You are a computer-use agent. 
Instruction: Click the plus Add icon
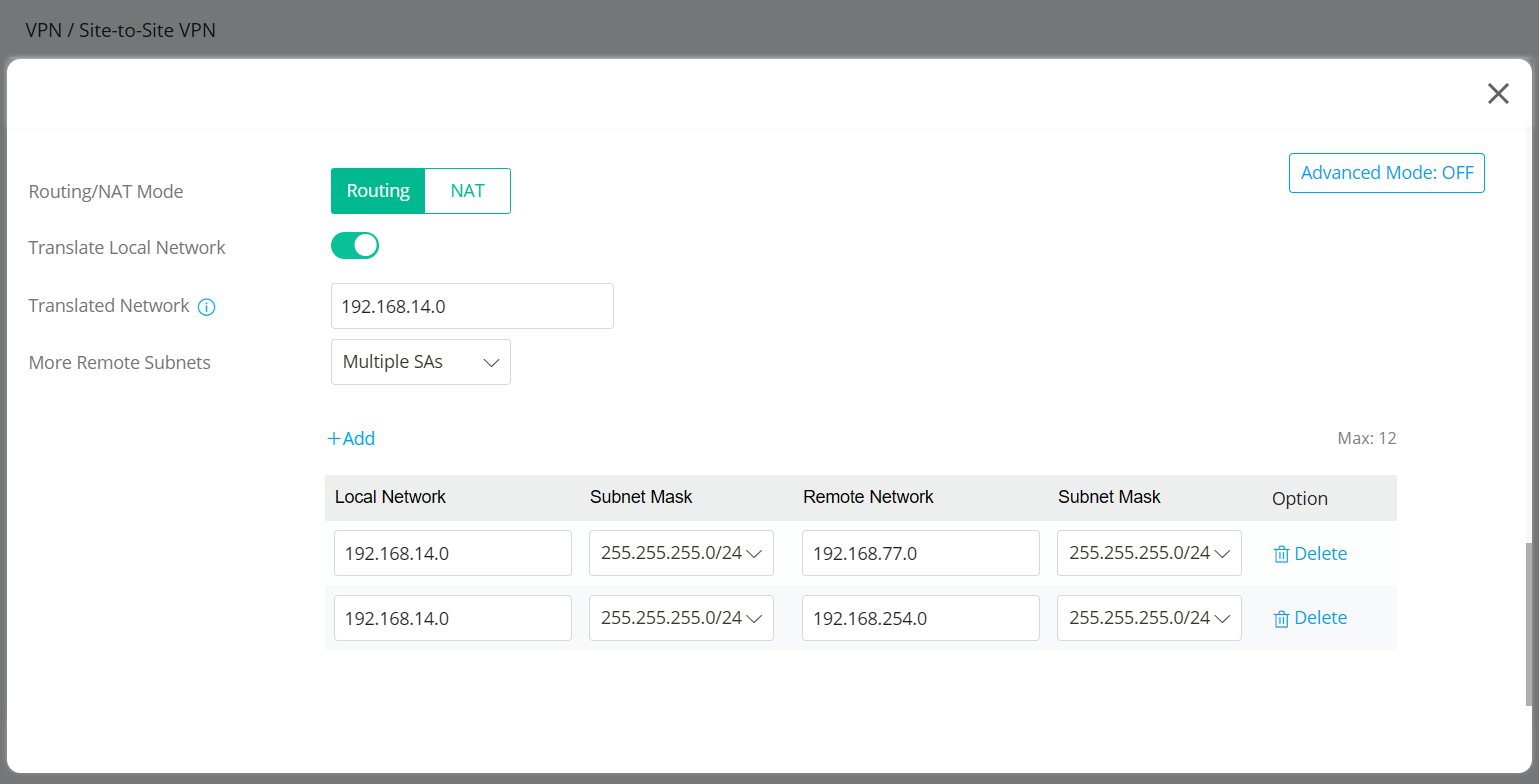(x=334, y=439)
